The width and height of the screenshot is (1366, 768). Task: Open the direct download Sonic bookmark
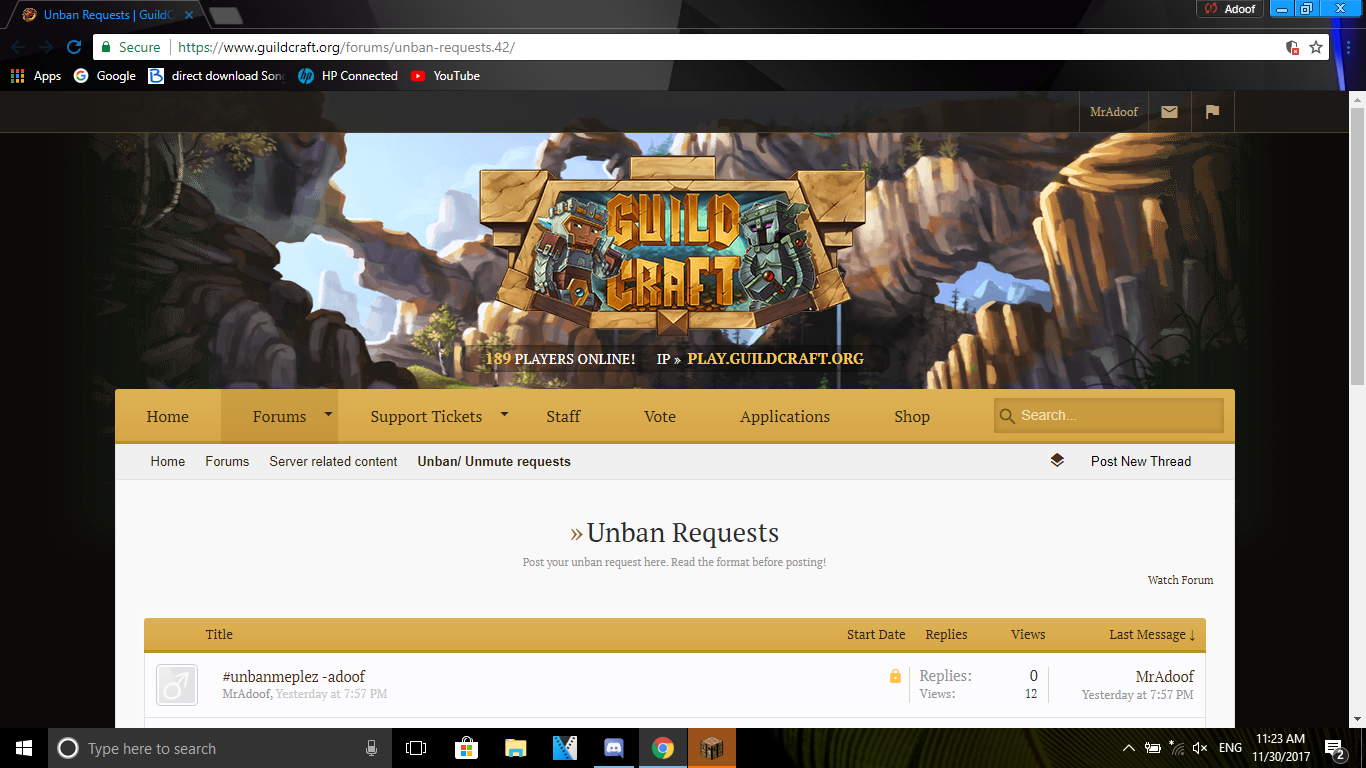click(217, 76)
